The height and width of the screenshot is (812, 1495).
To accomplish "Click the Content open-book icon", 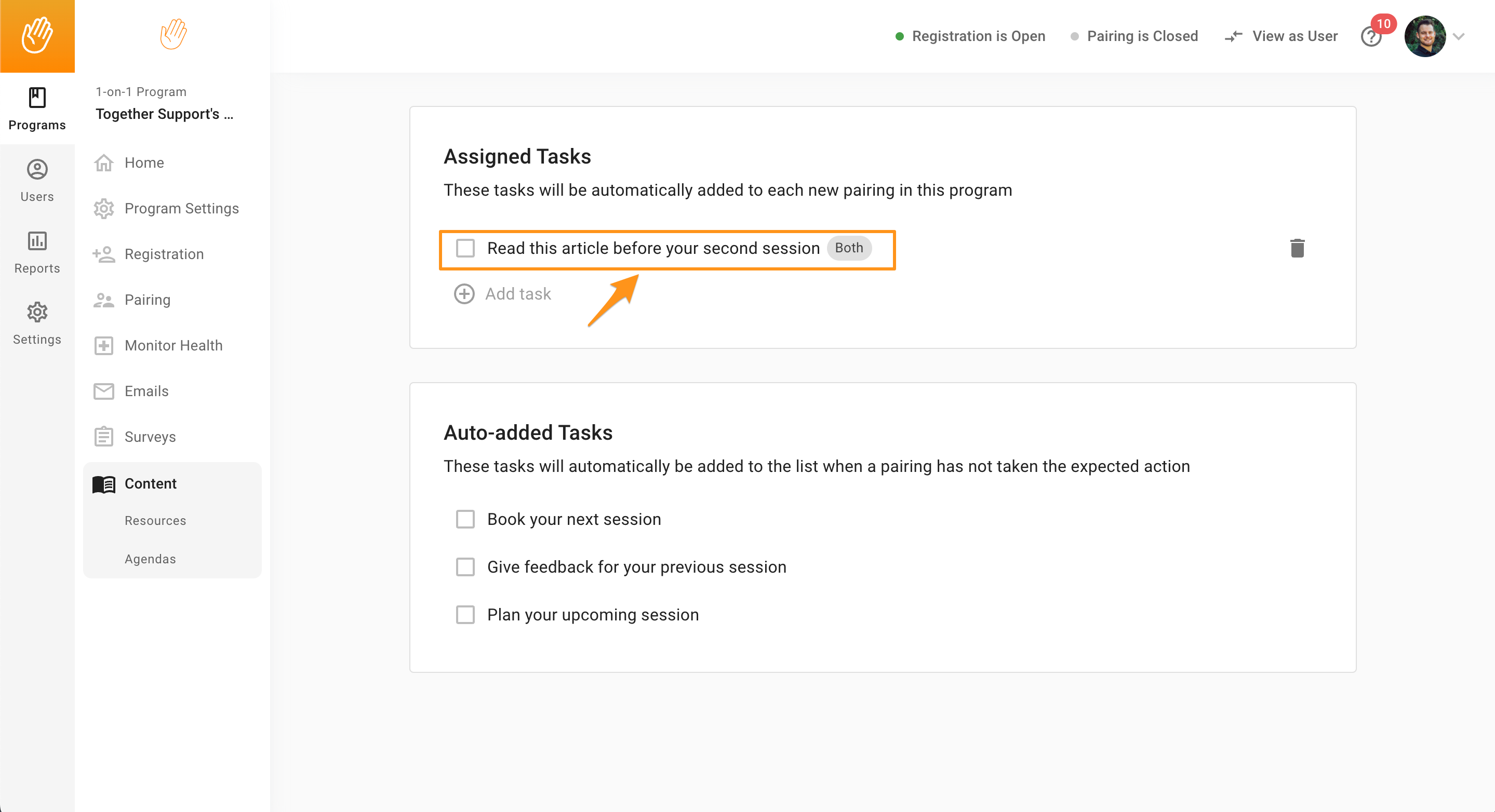I will click(103, 484).
